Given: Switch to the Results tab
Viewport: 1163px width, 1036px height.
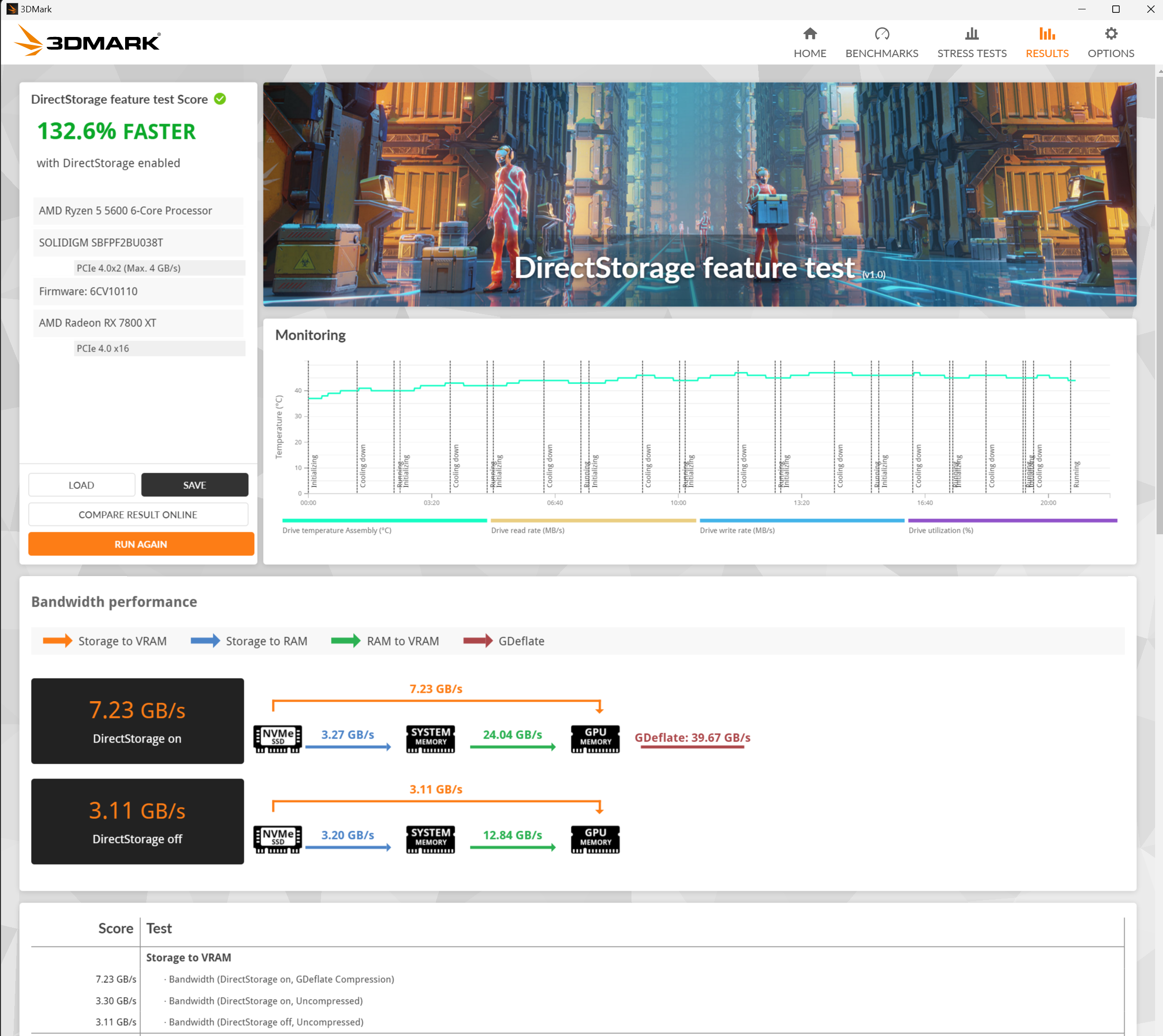Looking at the screenshot, I should pyautogui.click(x=1046, y=54).
